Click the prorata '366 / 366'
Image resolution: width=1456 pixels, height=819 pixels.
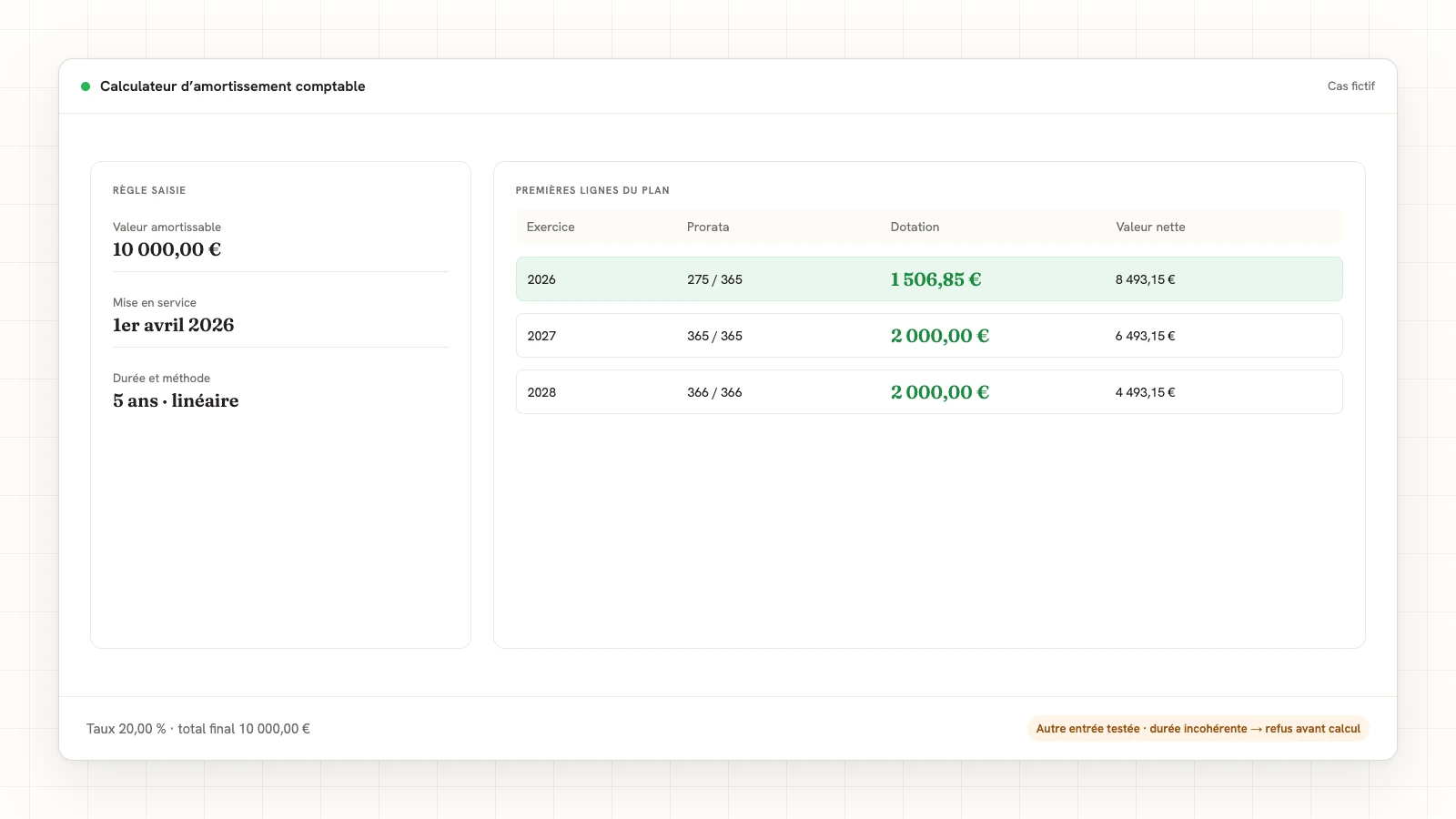click(x=714, y=392)
